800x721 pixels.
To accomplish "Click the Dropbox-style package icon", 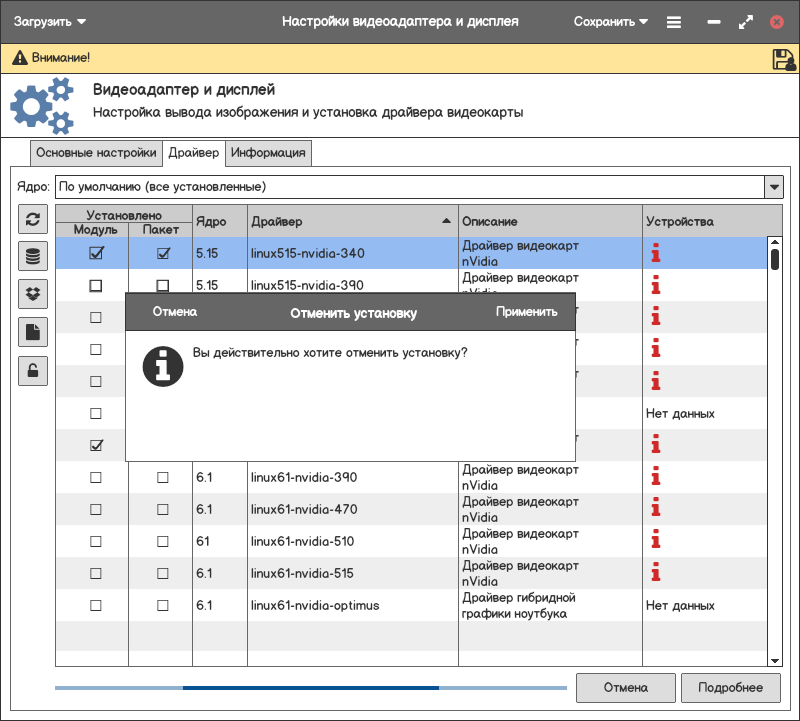I will (x=33, y=294).
